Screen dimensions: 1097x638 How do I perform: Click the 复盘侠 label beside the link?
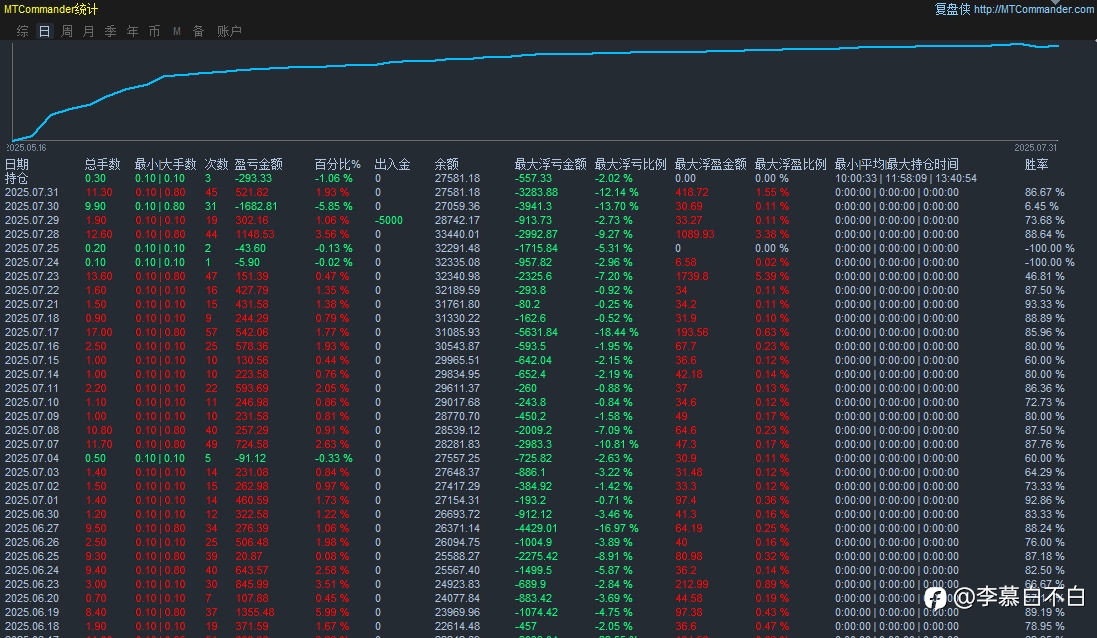tap(952, 9)
